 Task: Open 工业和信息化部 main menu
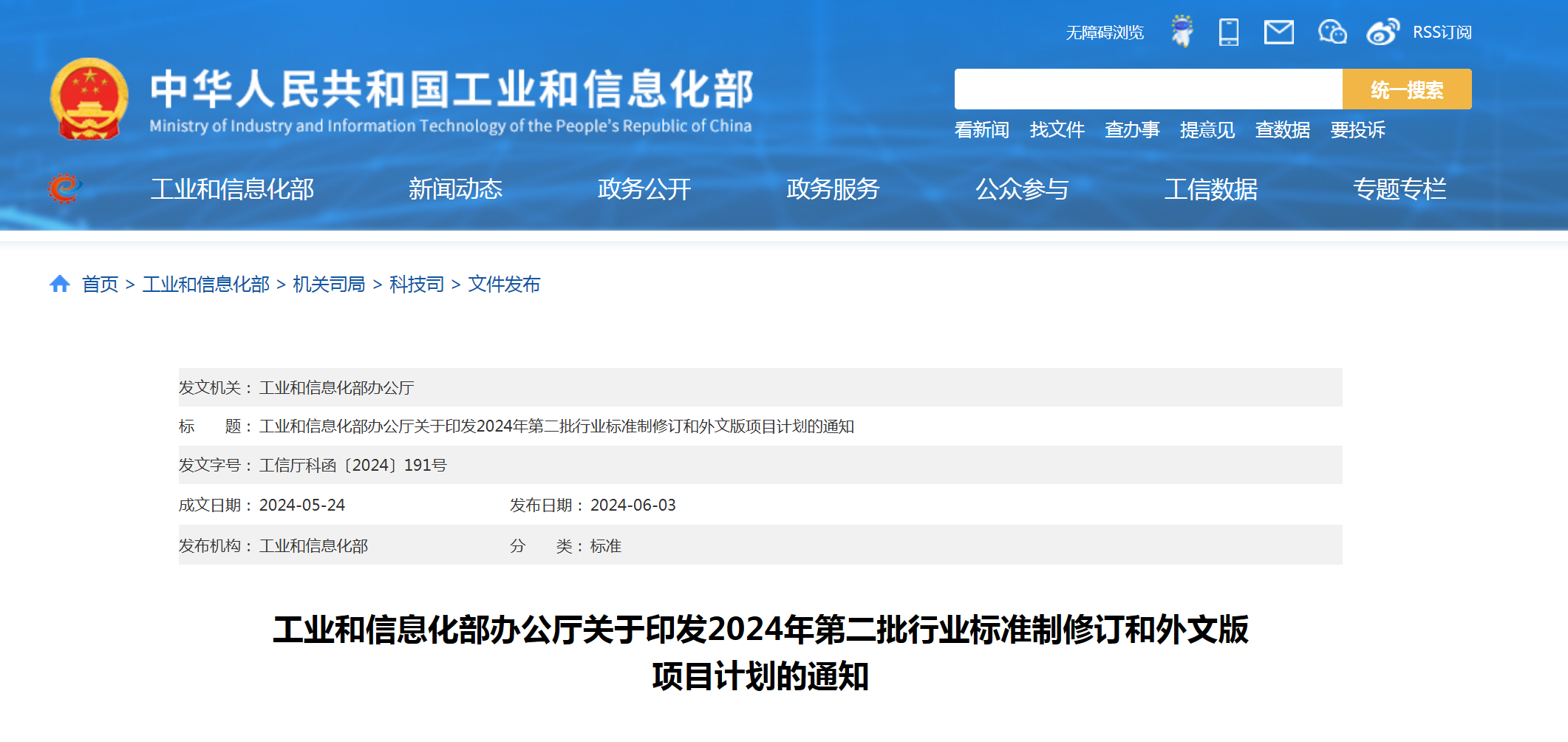point(232,189)
